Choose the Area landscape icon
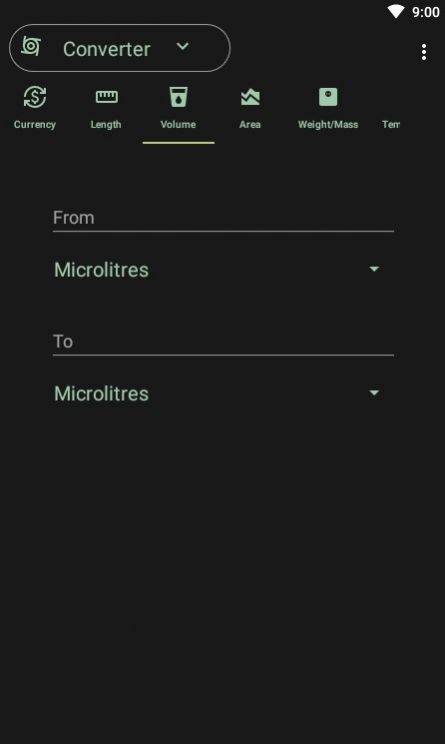The image size is (445, 744). point(250,97)
